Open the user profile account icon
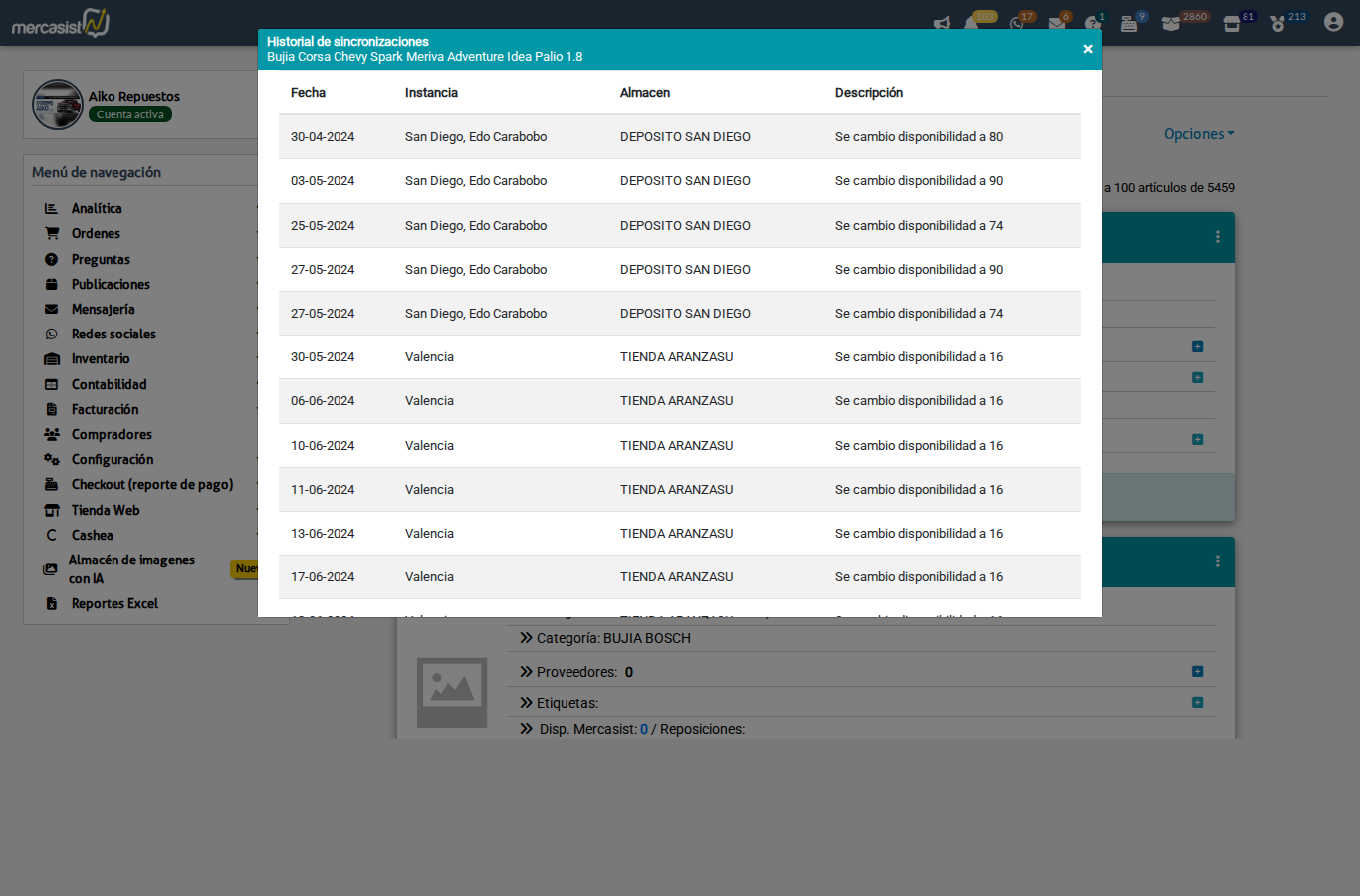 point(1333,22)
